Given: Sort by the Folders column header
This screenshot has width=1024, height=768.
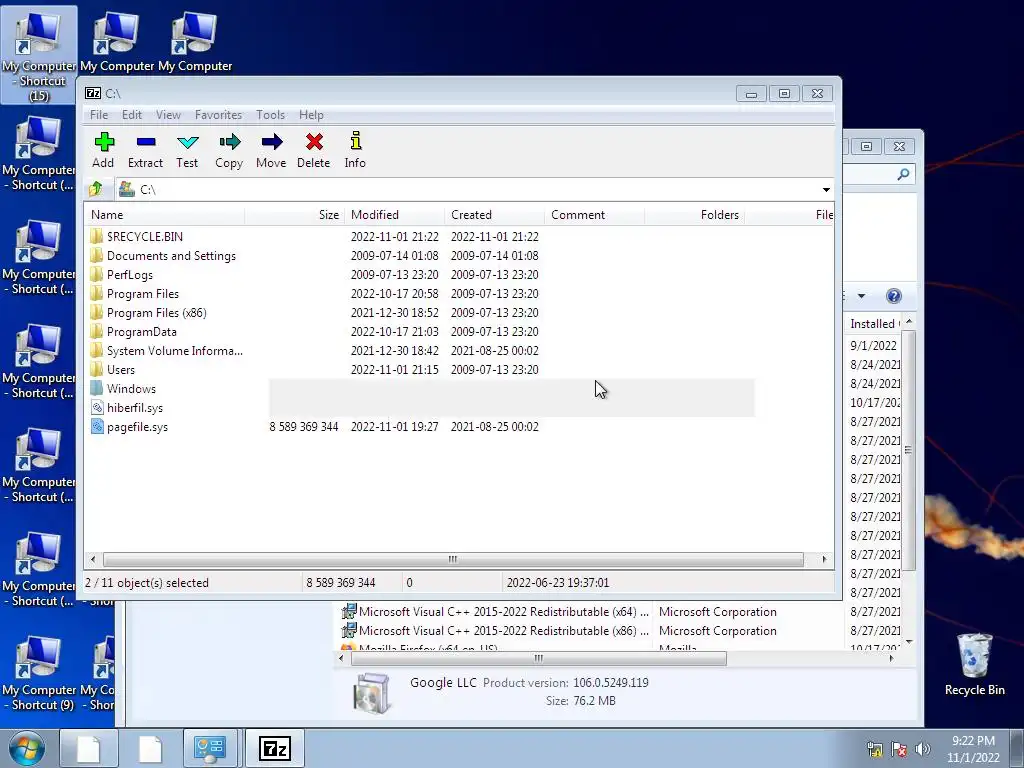Looking at the screenshot, I should (694, 215).
